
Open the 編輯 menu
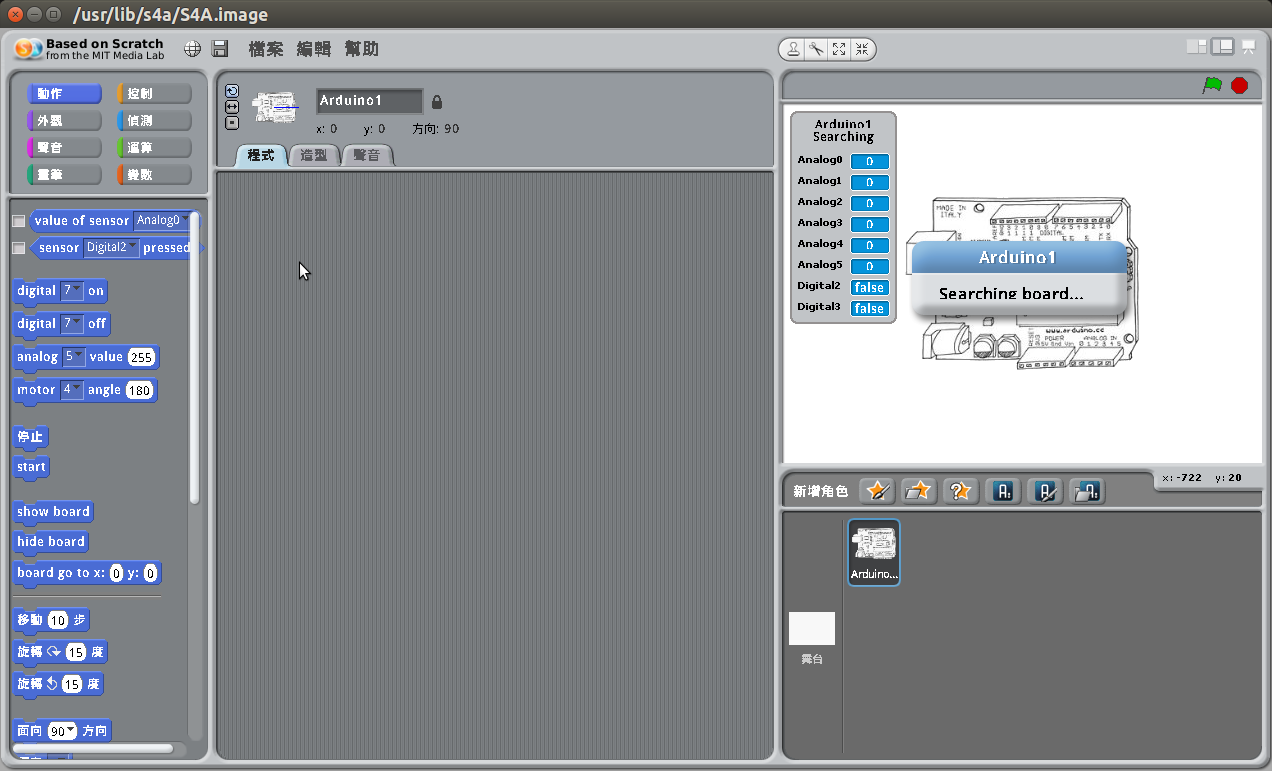313,49
